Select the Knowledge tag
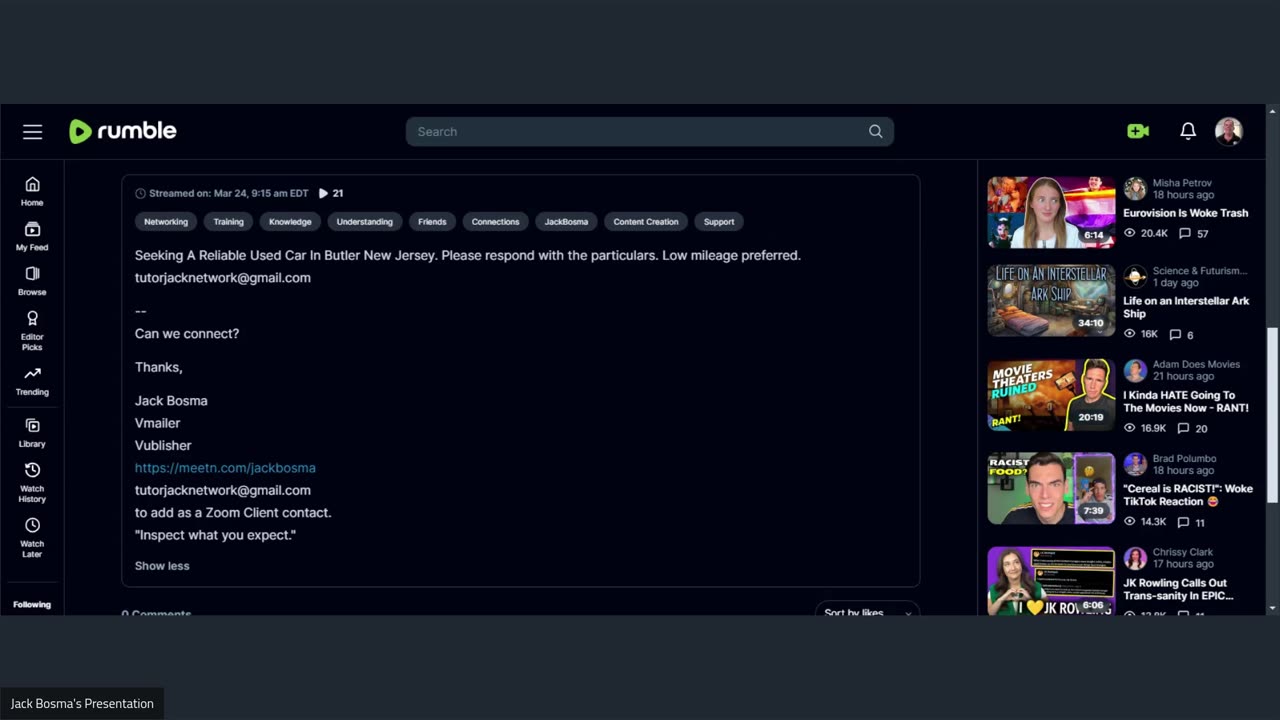Image resolution: width=1280 pixels, height=720 pixels. (x=290, y=222)
